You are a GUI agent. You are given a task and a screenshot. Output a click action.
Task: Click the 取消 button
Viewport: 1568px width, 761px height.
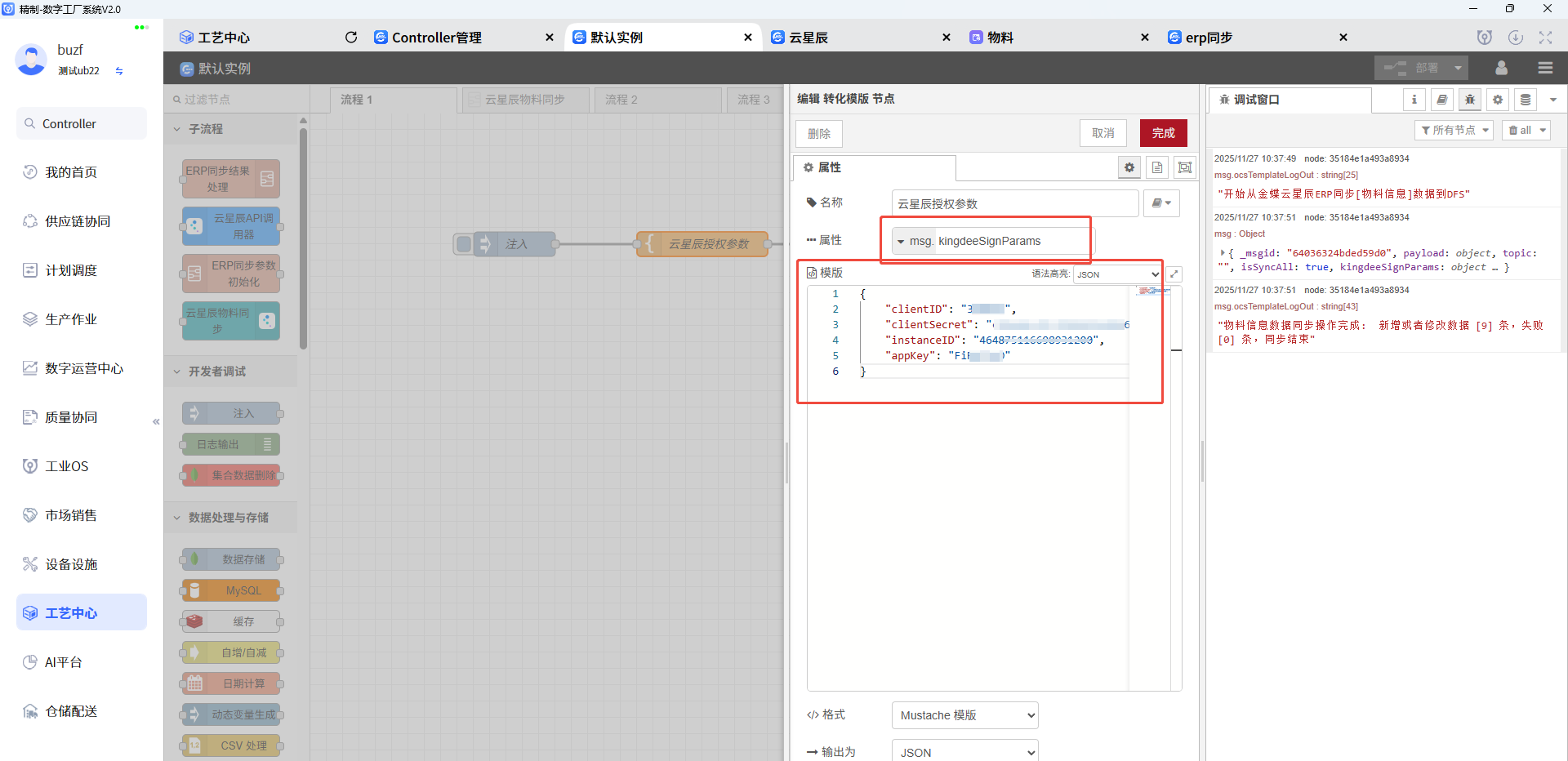1102,132
